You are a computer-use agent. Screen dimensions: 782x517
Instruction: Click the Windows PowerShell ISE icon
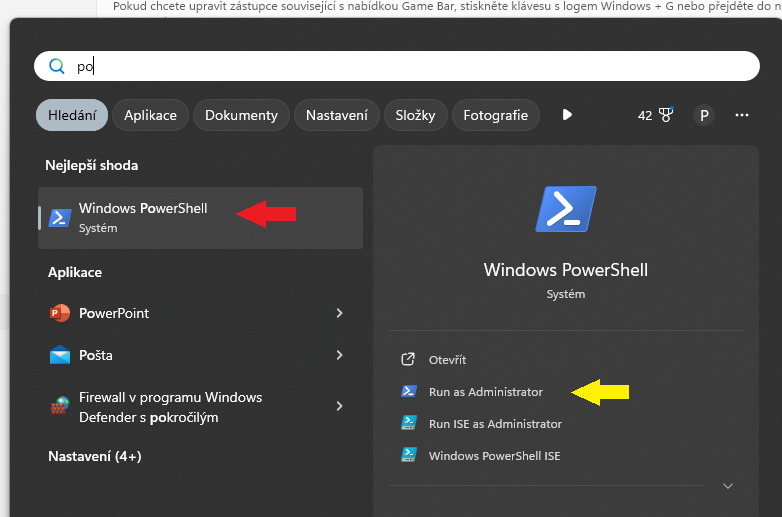[409, 455]
